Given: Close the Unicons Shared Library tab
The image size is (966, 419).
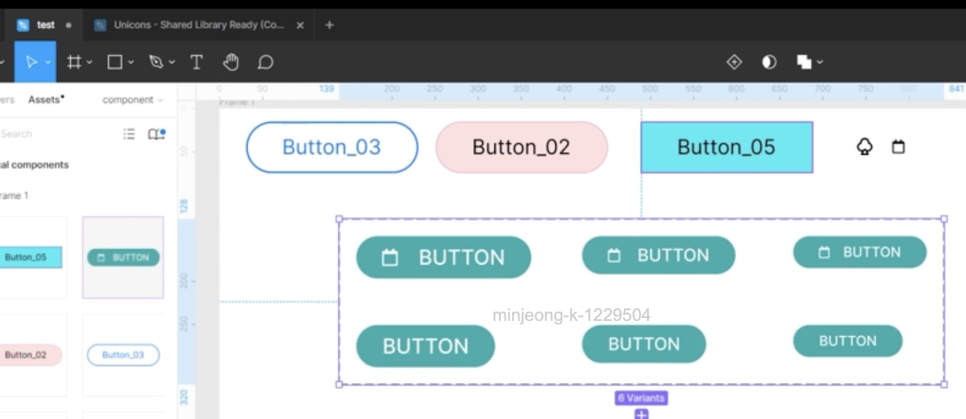Looking at the screenshot, I should click(x=300, y=25).
